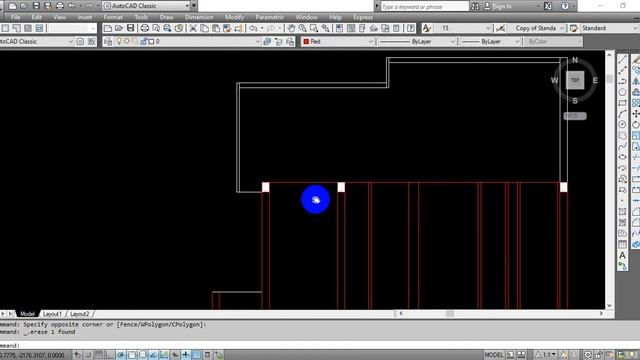Open the Layer 0 dropdown list
The height and width of the screenshot is (360, 640).
point(258,42)
